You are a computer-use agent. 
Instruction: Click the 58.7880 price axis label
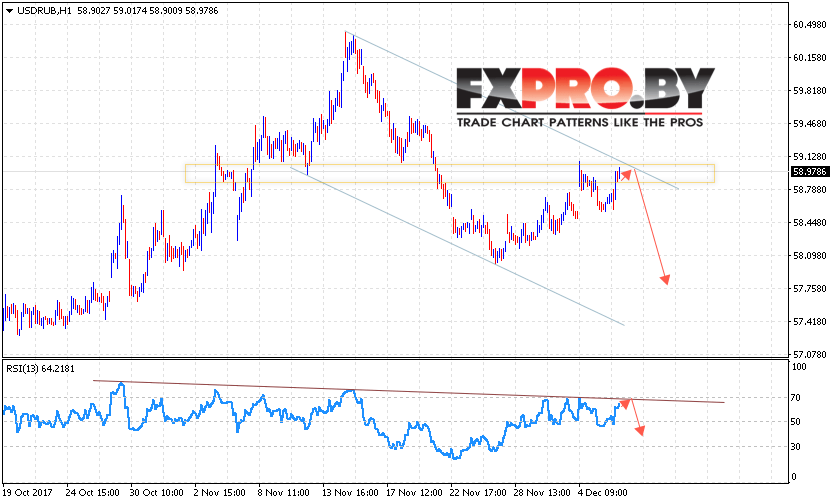(810, 190)
